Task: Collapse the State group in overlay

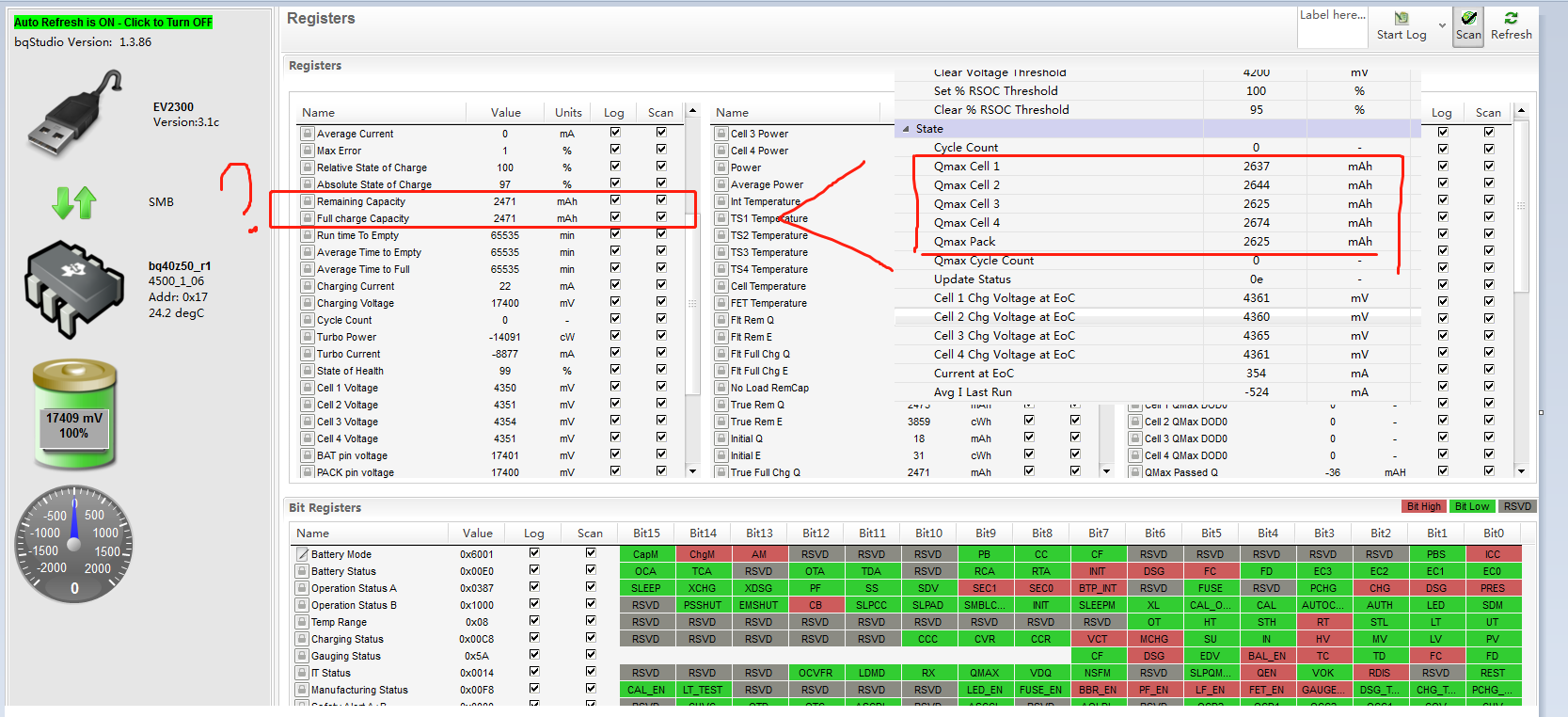Action: click(906, 129)
